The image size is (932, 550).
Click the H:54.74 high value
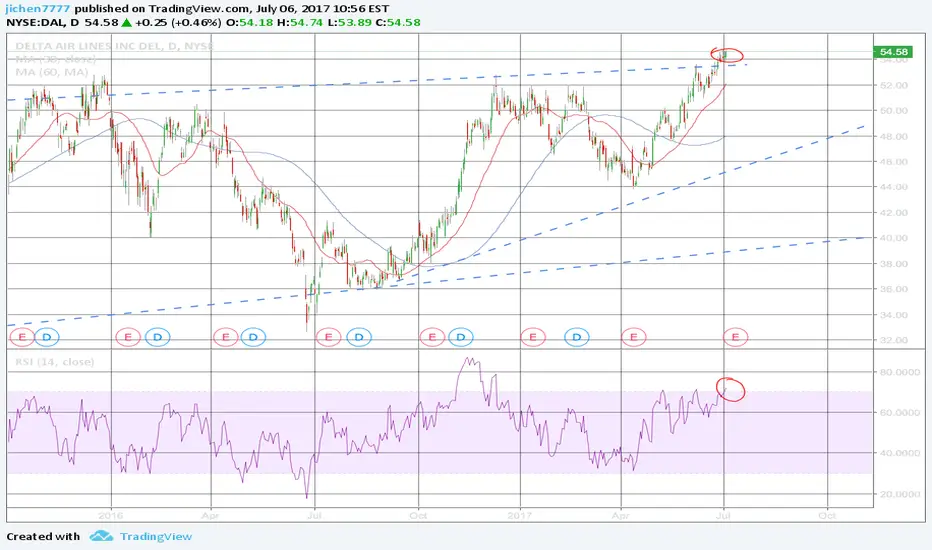[x=300, y=23]
